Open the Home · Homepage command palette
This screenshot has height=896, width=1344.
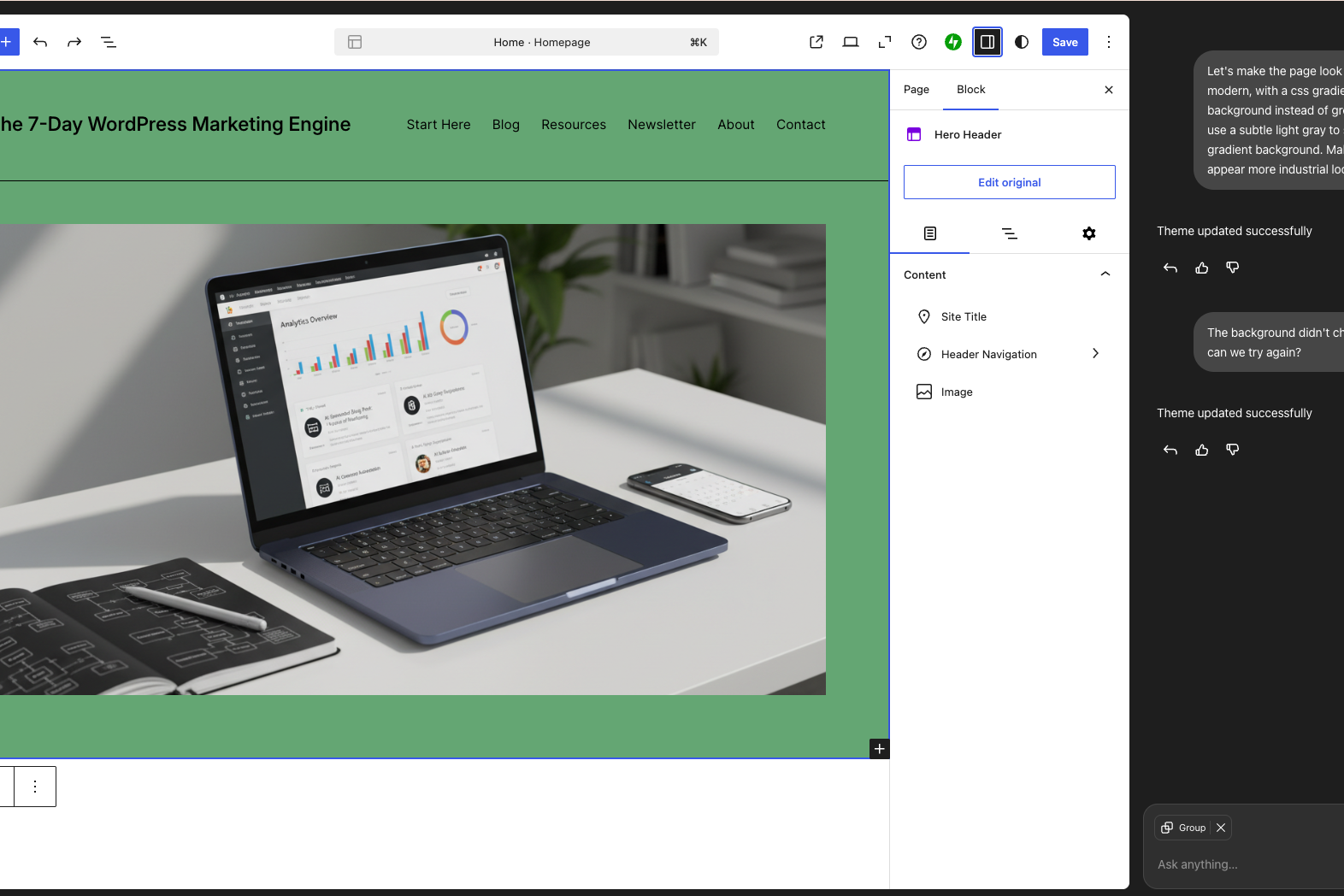[x=527, y=42]
